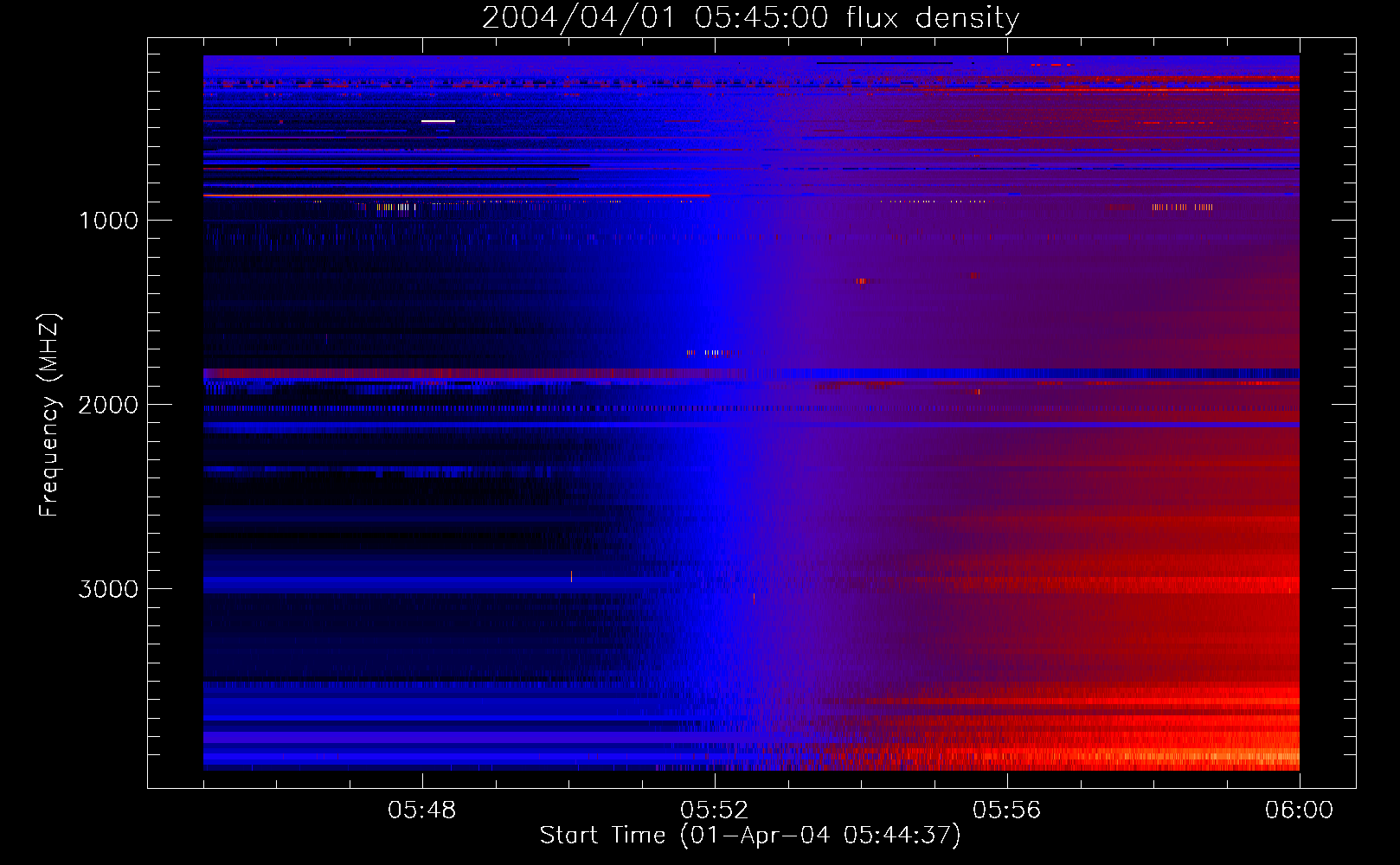Click the plot title '2004/04/01 05:45:00 flux density'
1400x865 pixels.
tap(750, 18)
